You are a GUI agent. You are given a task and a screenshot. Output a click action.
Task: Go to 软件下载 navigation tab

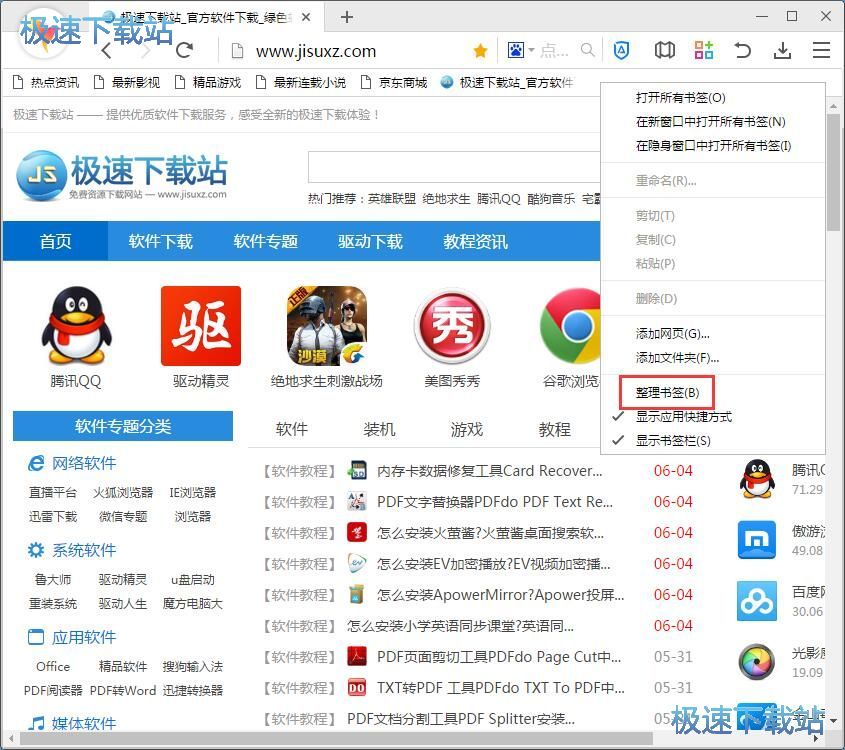(x=160, y=241)
